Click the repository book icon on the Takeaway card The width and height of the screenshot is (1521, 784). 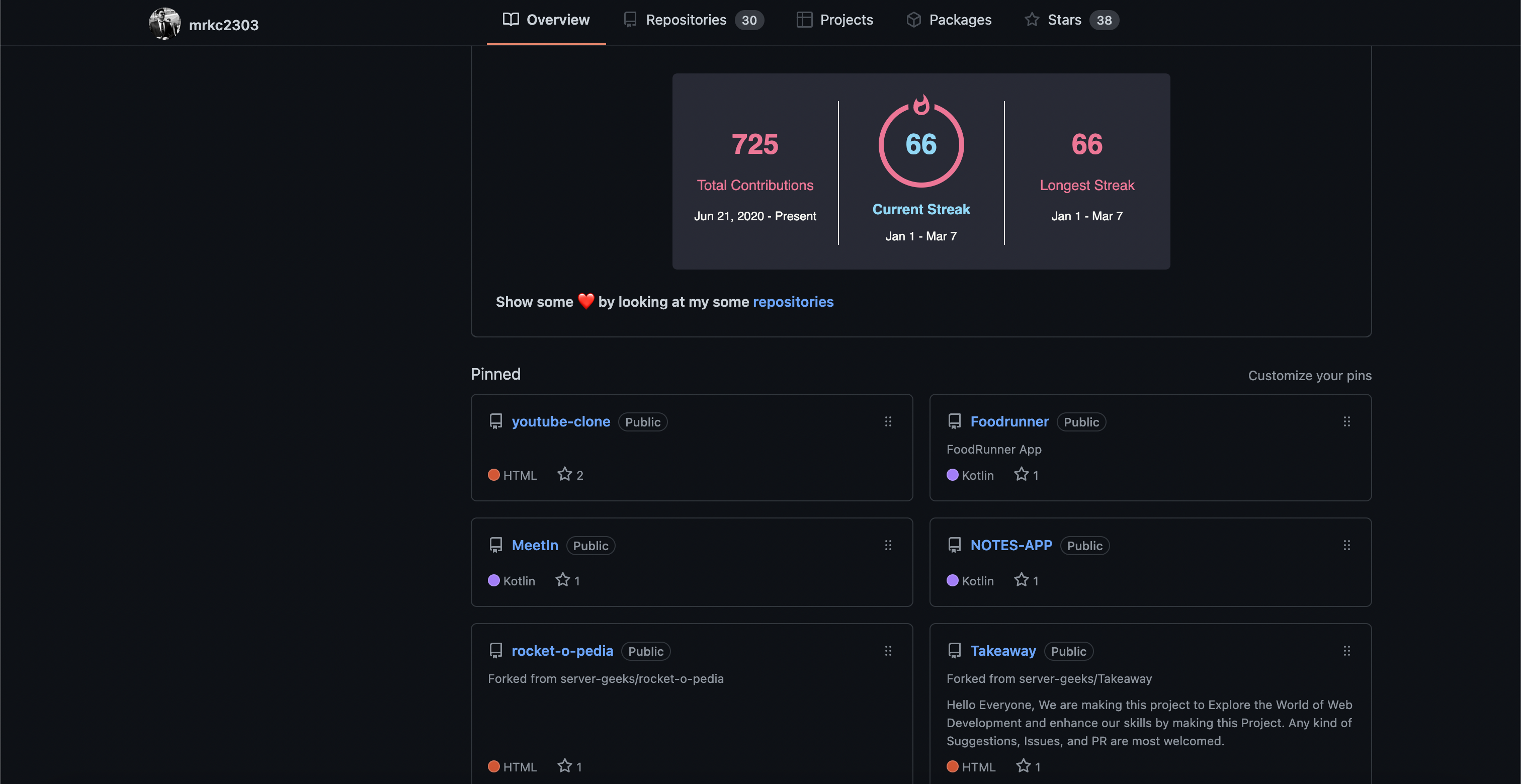point(955,650)
